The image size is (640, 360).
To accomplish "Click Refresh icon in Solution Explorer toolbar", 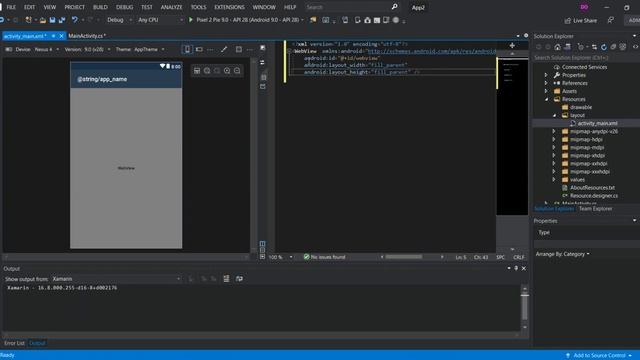I will point(604,47).
